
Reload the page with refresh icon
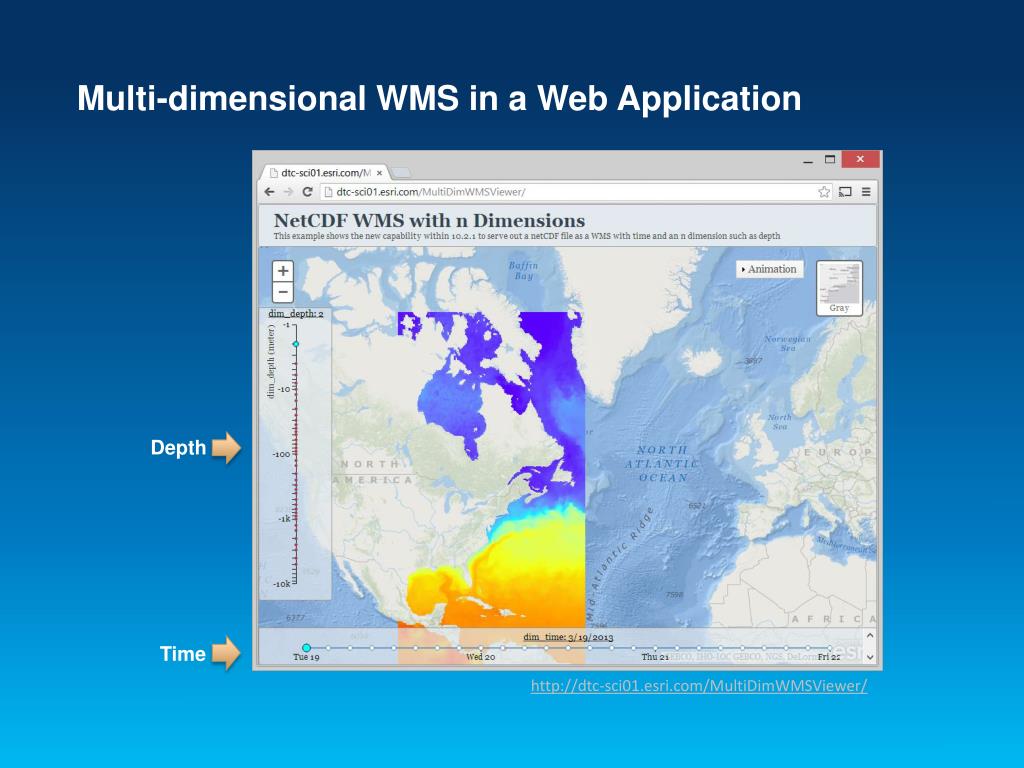[307, 192]
